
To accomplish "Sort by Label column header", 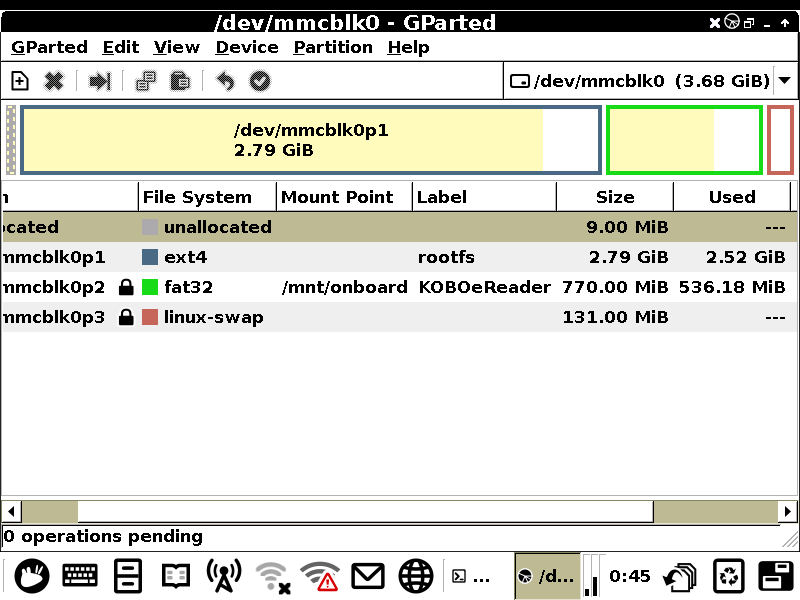I will click(x=484, y=197).
